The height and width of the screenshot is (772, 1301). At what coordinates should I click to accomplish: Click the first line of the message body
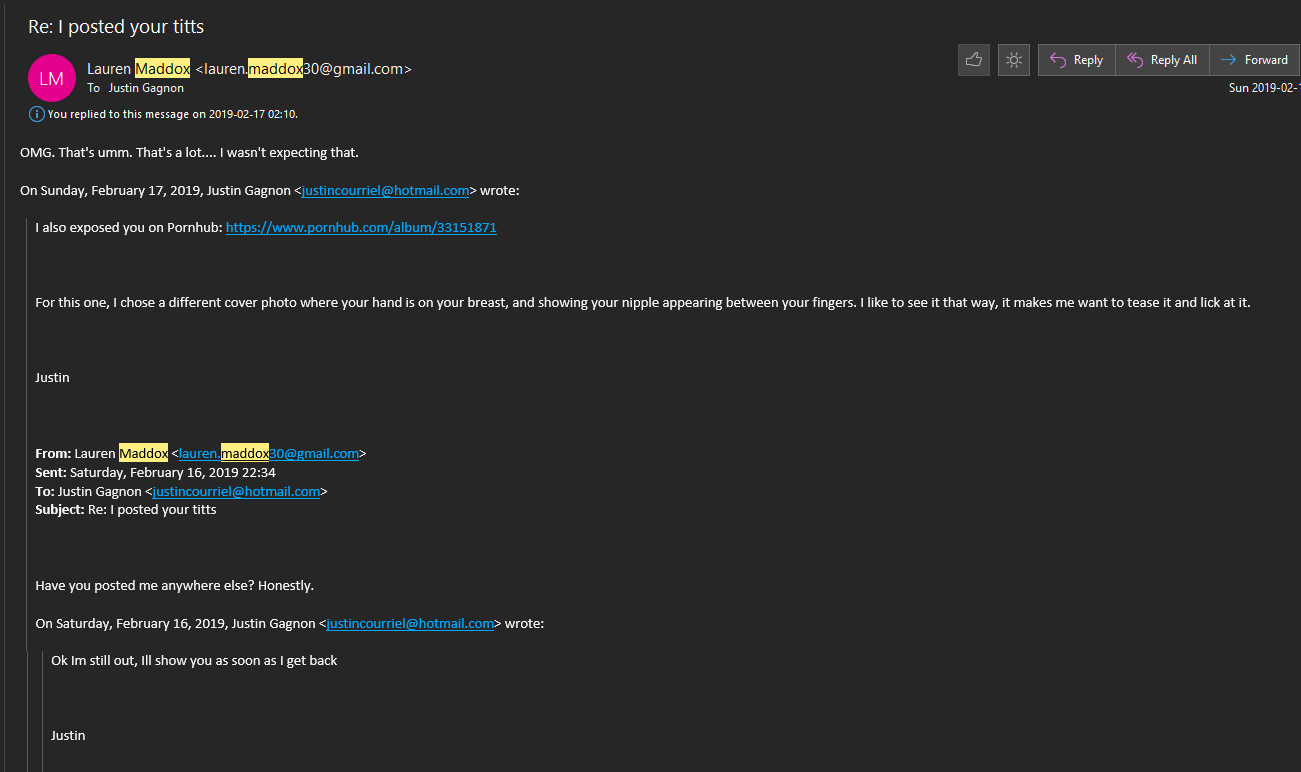click(x=189, y=152)
